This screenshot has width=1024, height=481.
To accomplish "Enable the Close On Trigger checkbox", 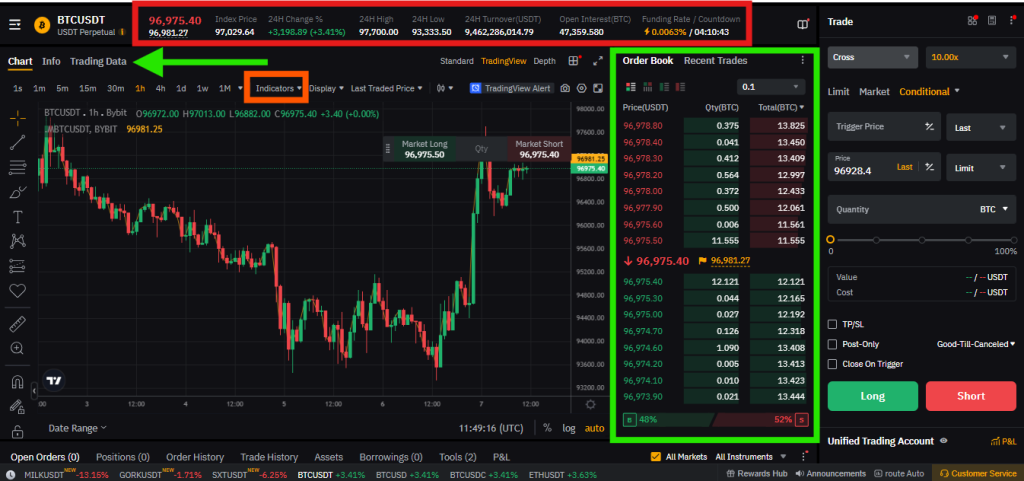I will 832,364.
